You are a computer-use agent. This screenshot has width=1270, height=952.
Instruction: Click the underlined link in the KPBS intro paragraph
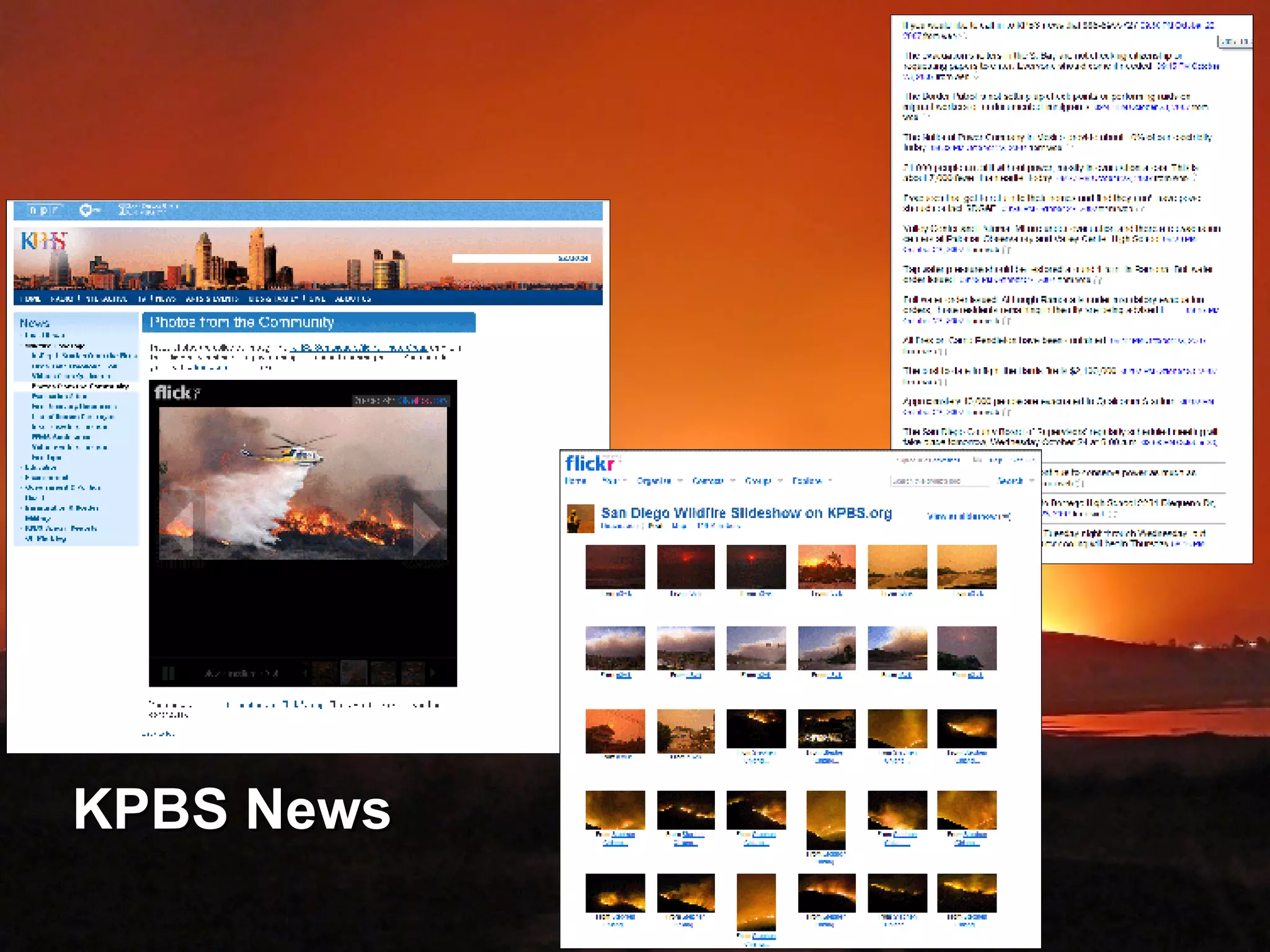click(x=358, y=348)
